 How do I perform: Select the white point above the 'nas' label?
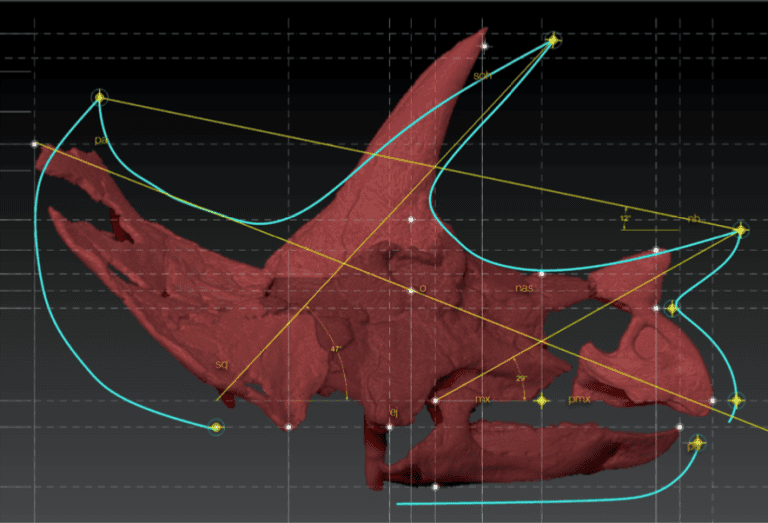click(541, 273)
